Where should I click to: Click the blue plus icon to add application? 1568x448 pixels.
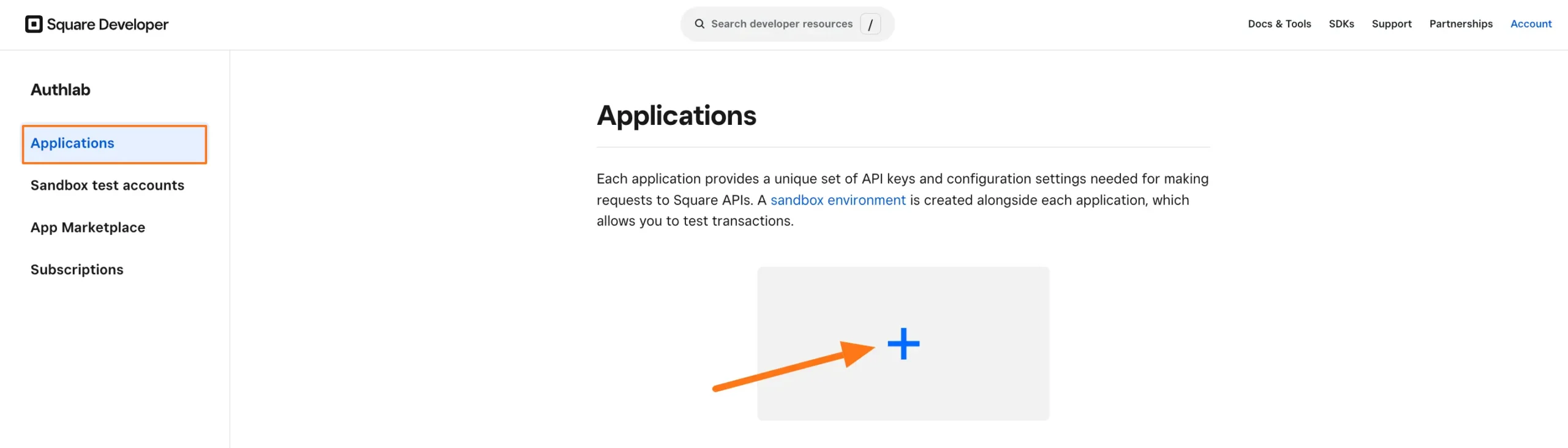click(903, 343)
